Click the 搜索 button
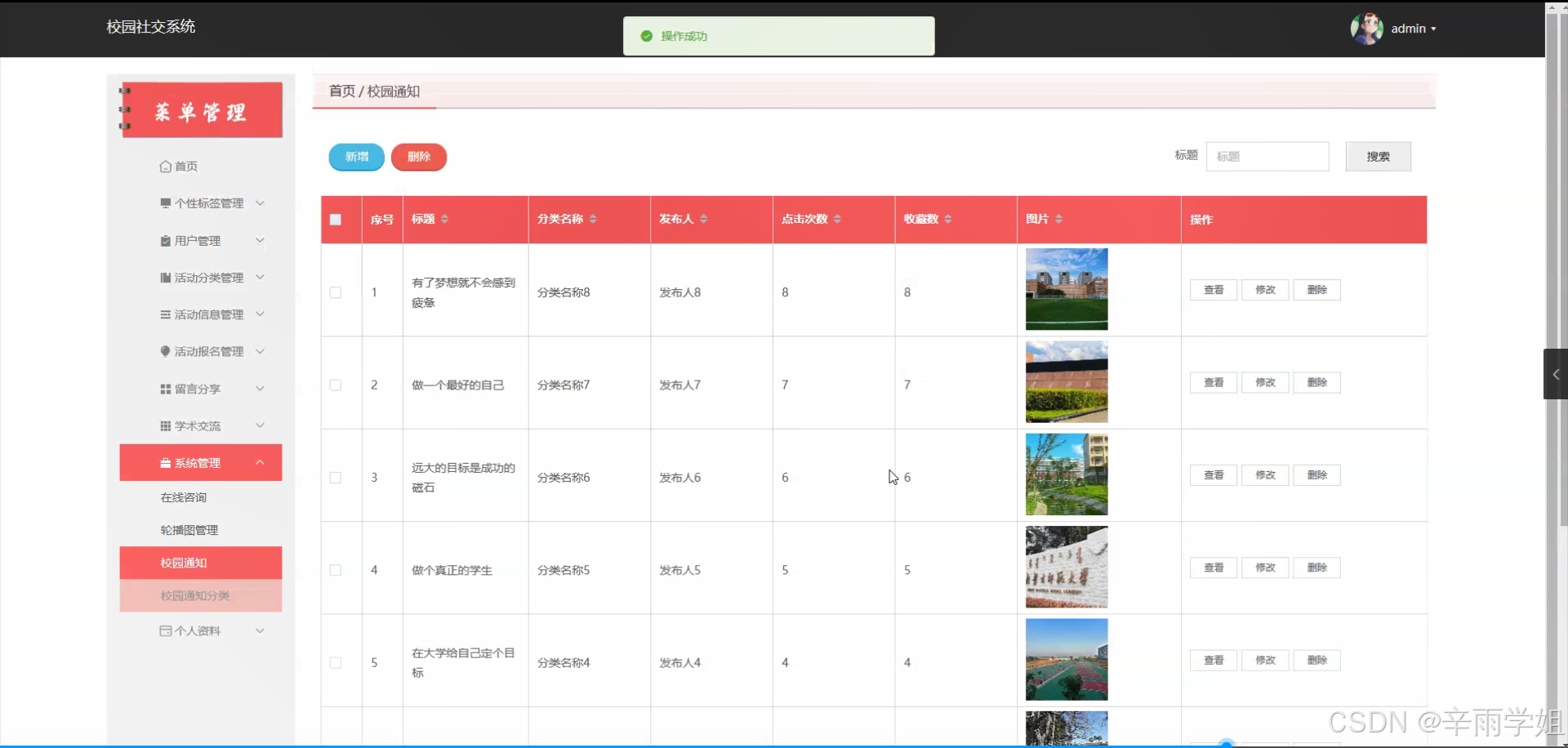Viewport: 1568px width, 748px height. pyautogui.click(x=1378, y=156)
